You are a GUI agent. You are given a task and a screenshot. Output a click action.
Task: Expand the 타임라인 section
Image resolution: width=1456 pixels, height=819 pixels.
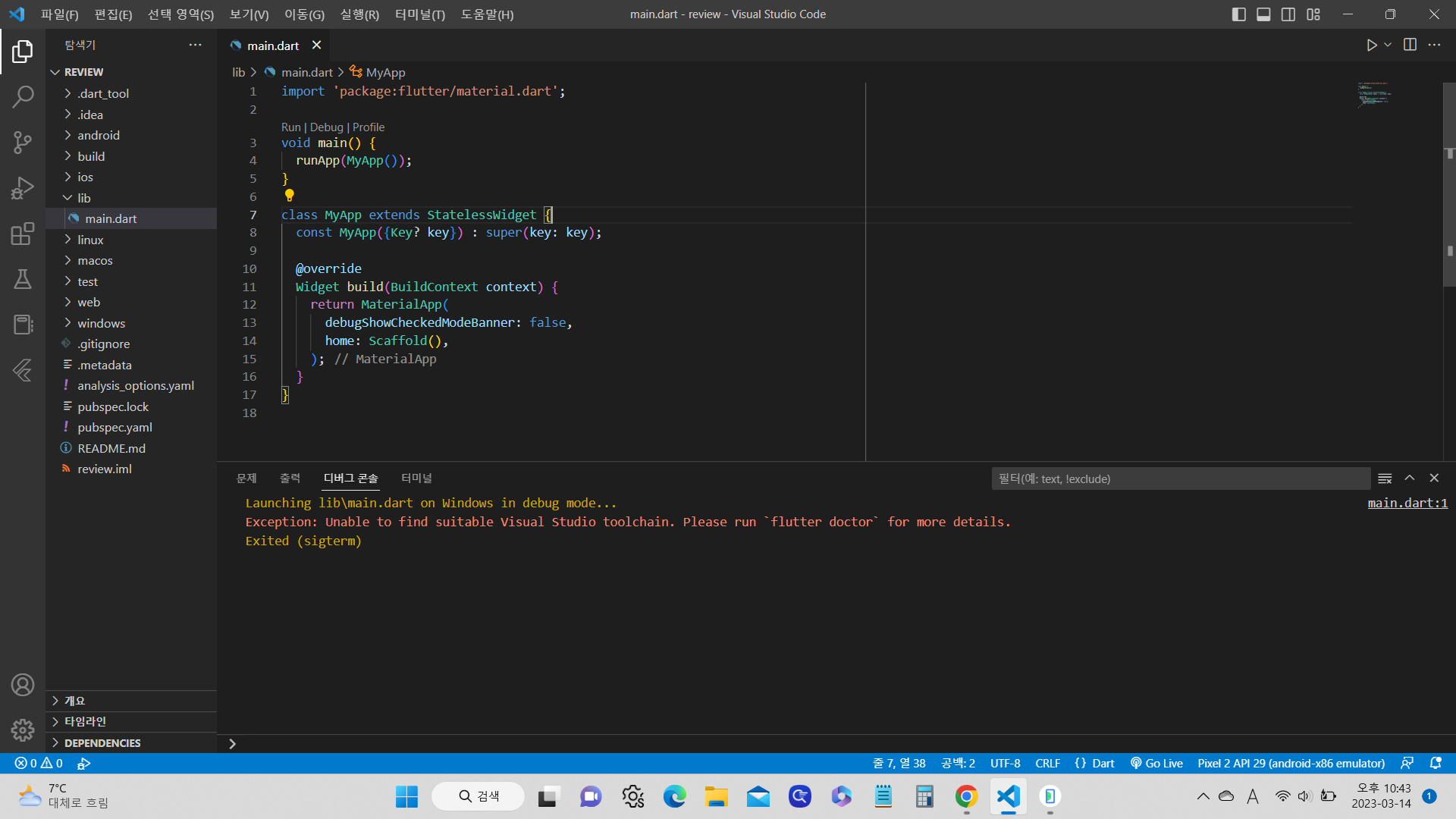pos(131,721)
